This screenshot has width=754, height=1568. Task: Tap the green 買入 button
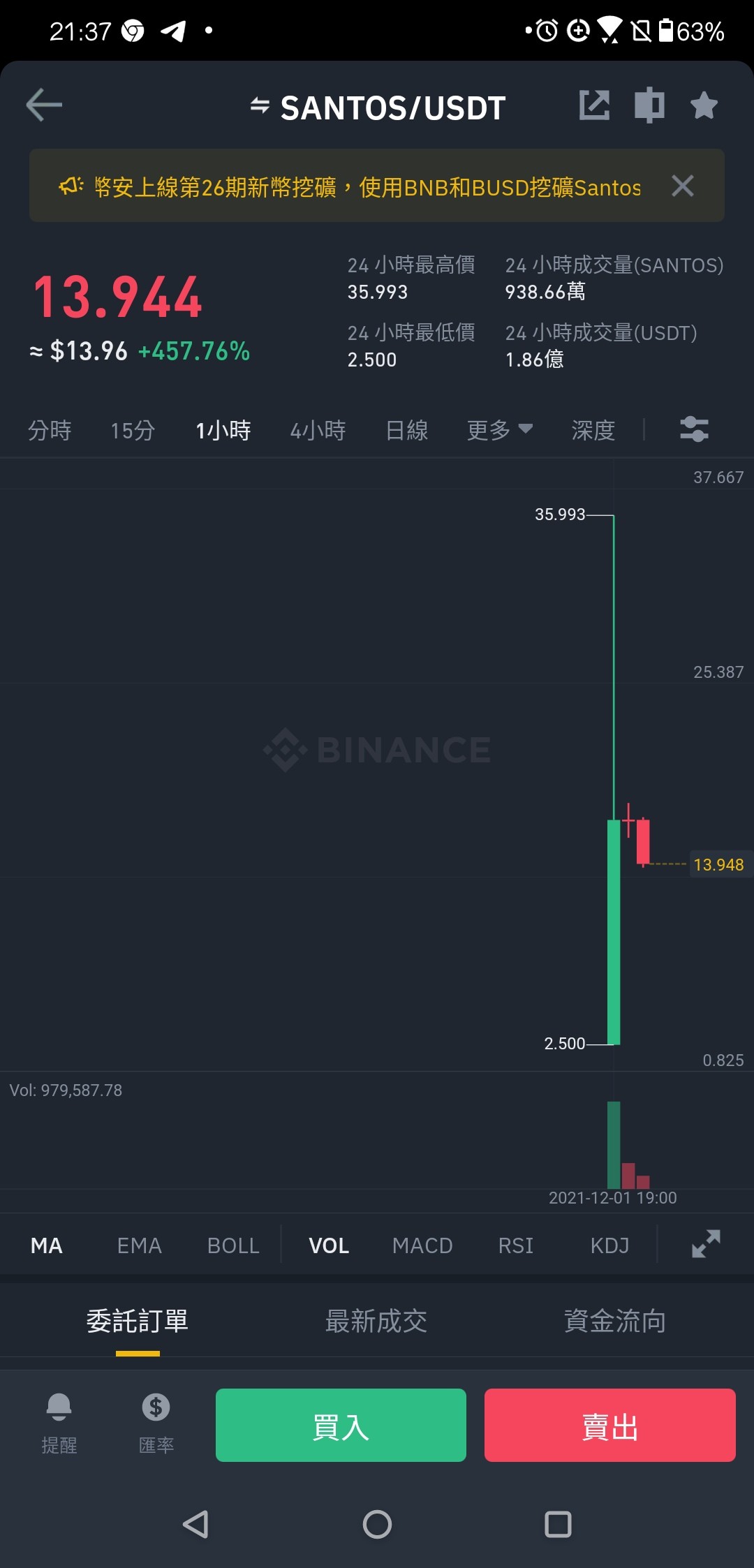341,1425
